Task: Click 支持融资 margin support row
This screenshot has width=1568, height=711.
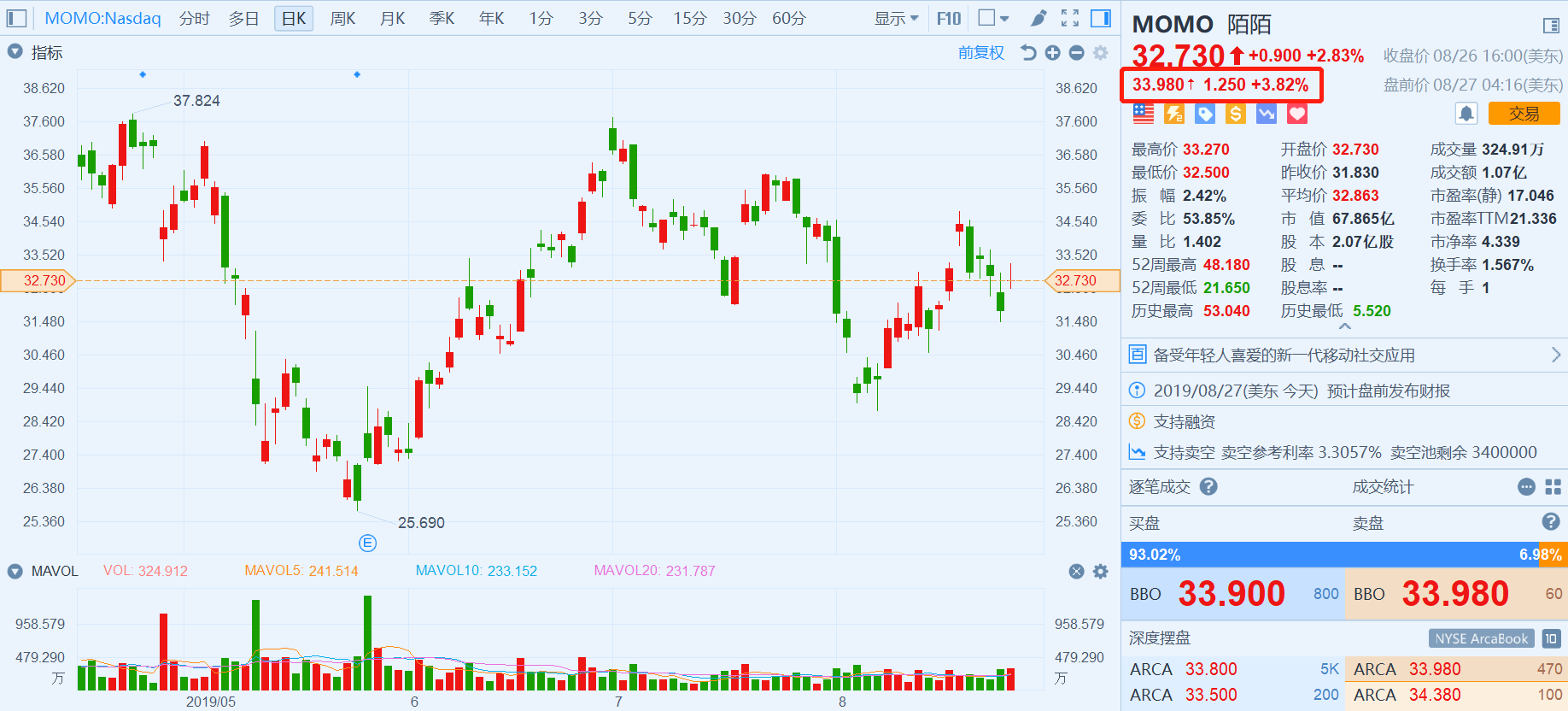Action: [x=1345, y=421]
